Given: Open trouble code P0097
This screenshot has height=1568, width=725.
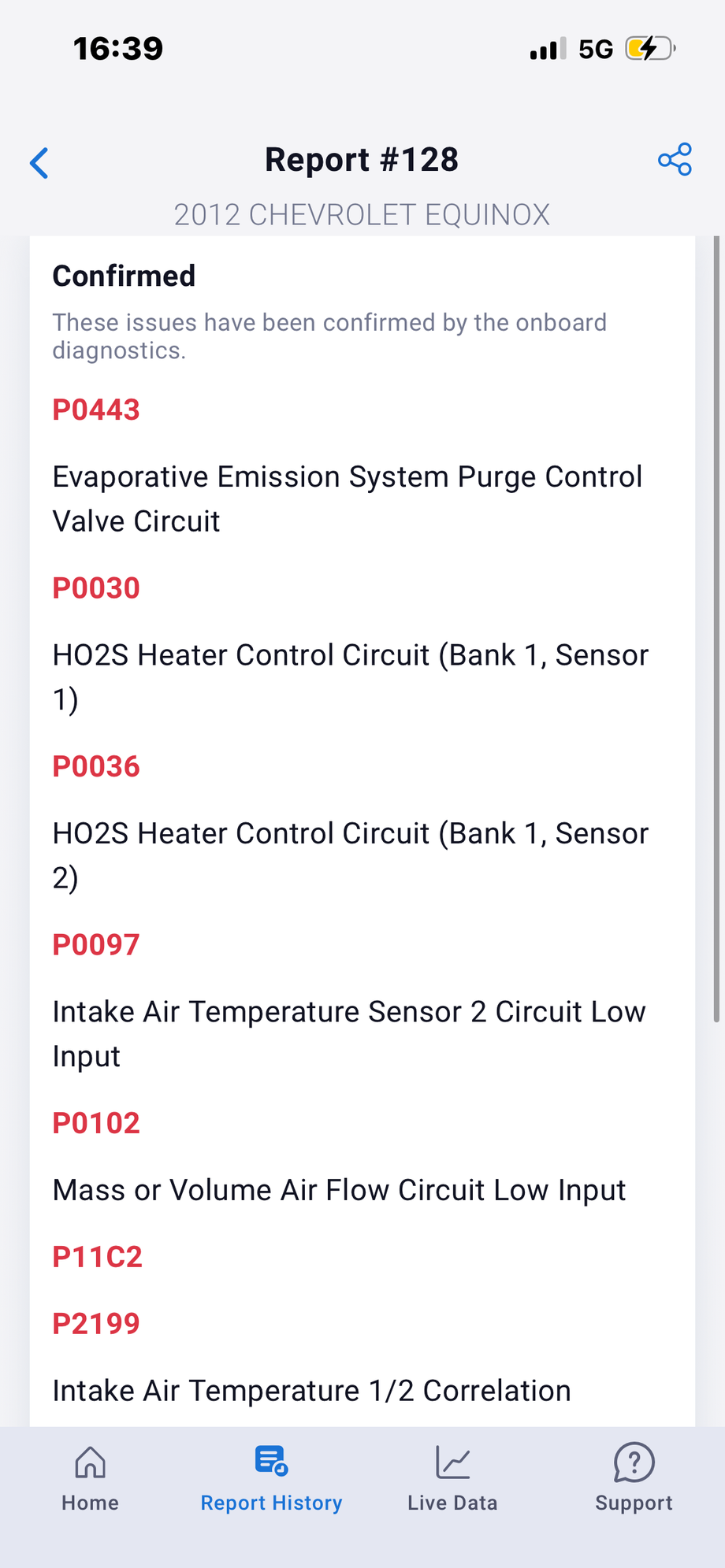Looking at the screenshot, I should coord(96,945).
